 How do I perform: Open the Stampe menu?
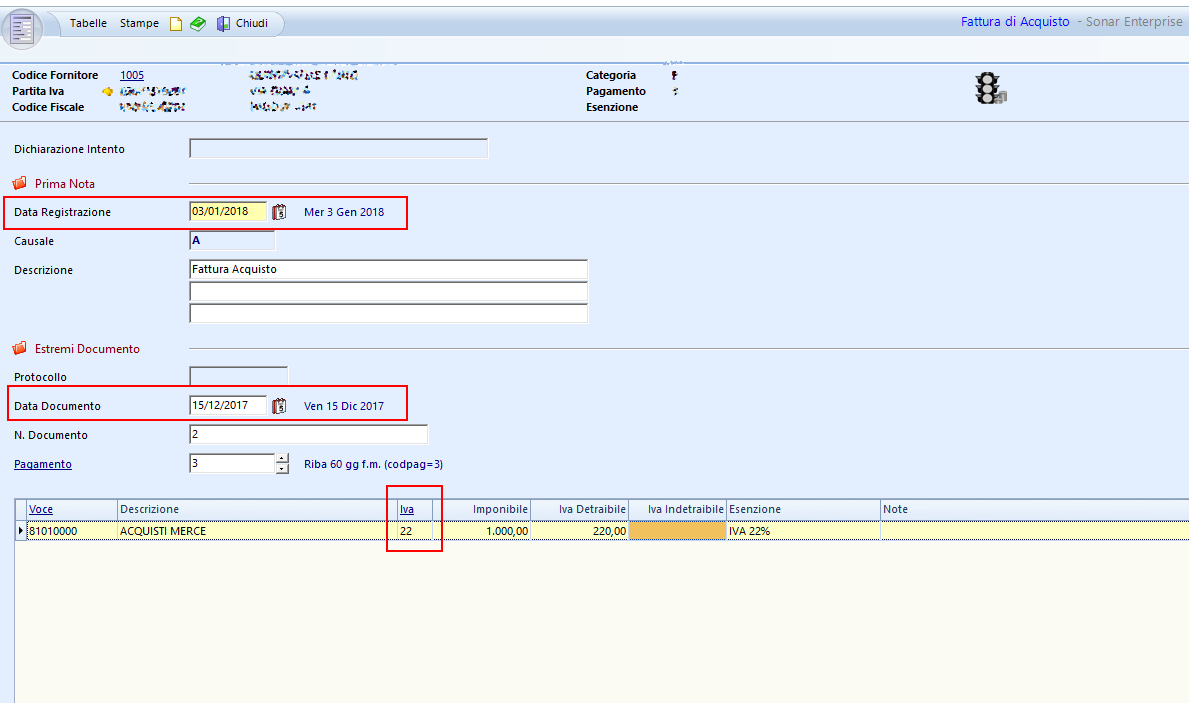[139, 23]
